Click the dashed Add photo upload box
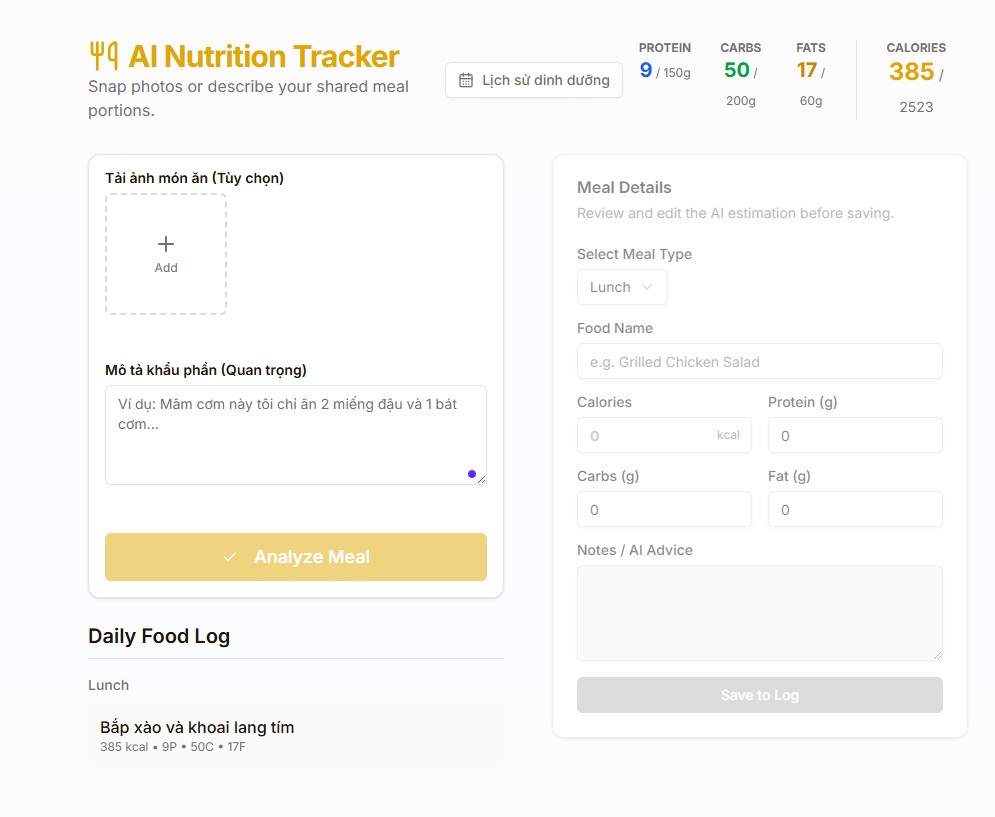The height and width of the screenshot is (817, 995). click(x=166, y=254)
